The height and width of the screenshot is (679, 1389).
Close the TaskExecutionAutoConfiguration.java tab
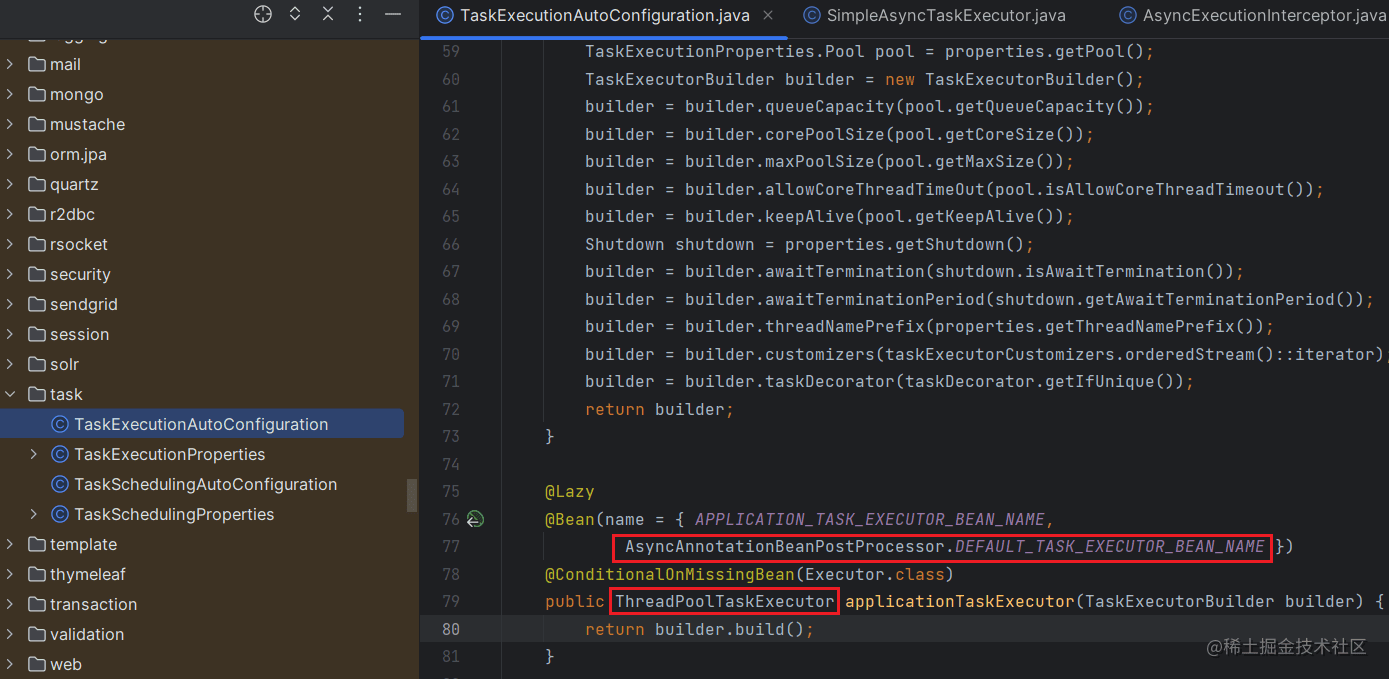coord(769,15)
